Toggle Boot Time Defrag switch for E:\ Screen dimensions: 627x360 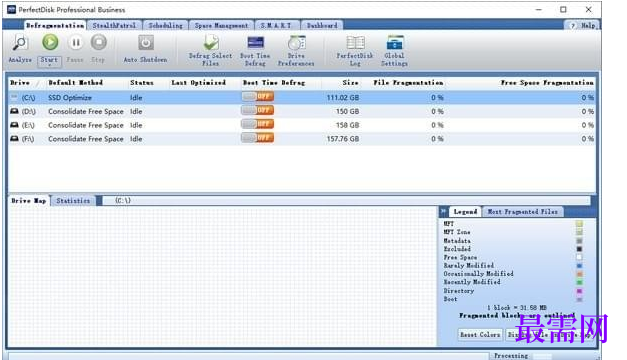click(x=258, y=124)
